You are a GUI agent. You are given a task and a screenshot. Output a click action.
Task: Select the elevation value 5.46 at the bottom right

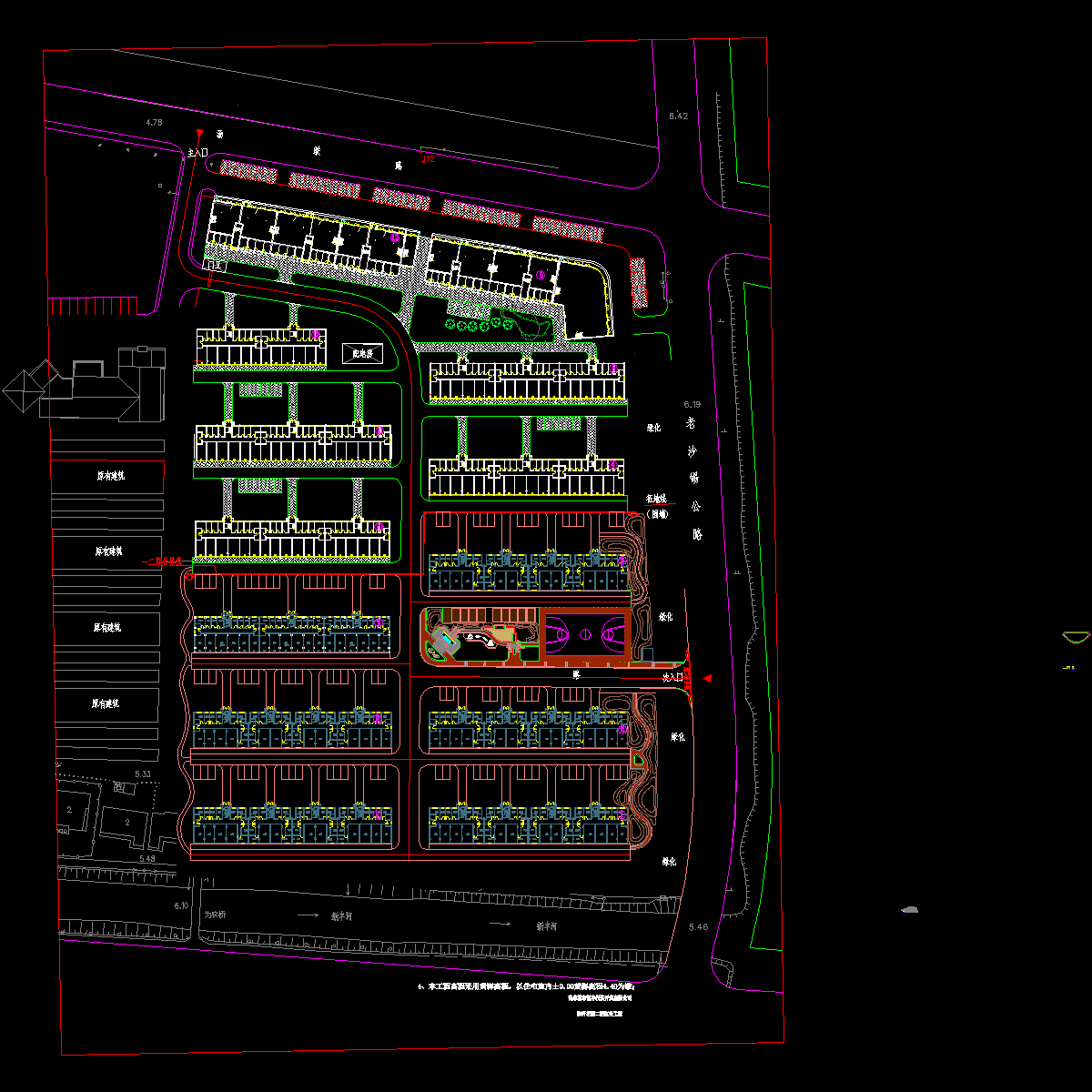697,926
